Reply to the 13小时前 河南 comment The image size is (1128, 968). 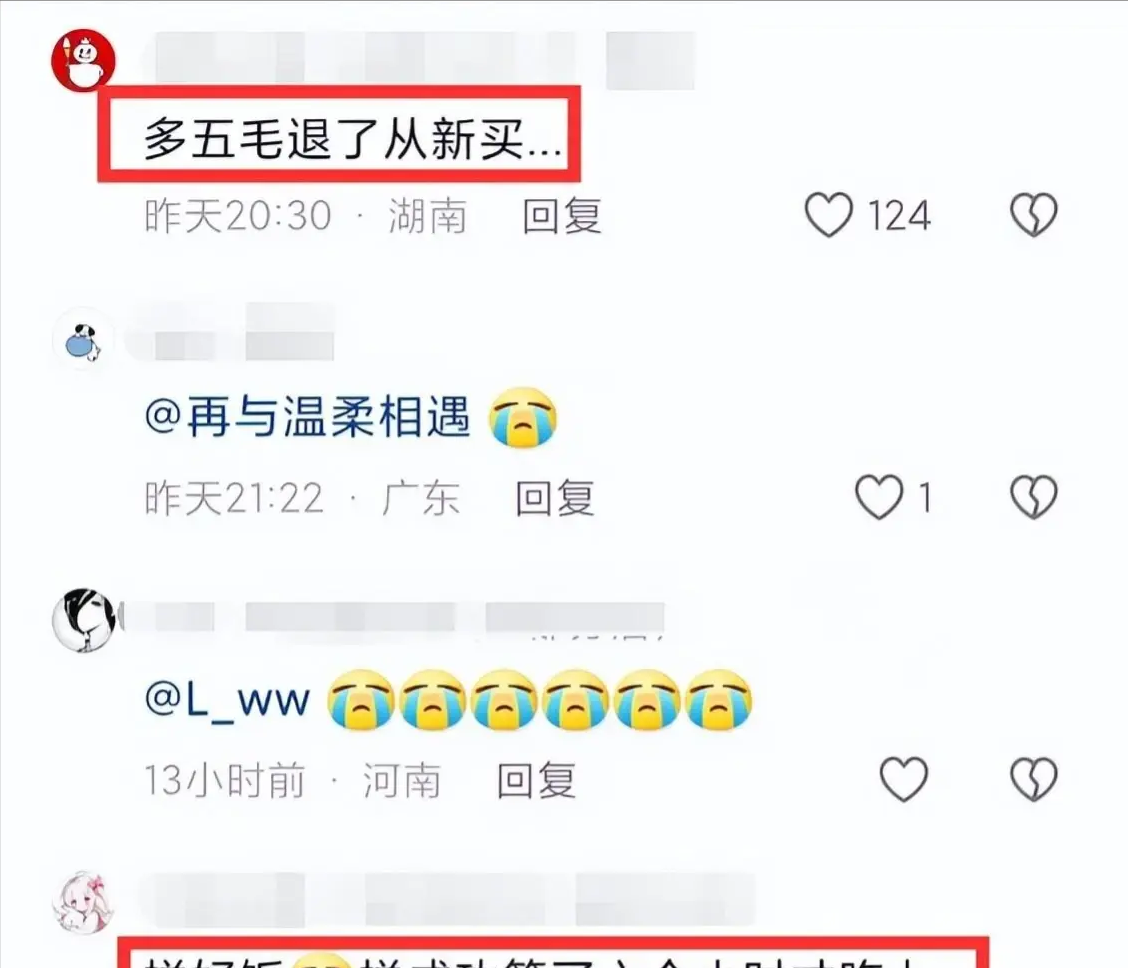[537, 780]
